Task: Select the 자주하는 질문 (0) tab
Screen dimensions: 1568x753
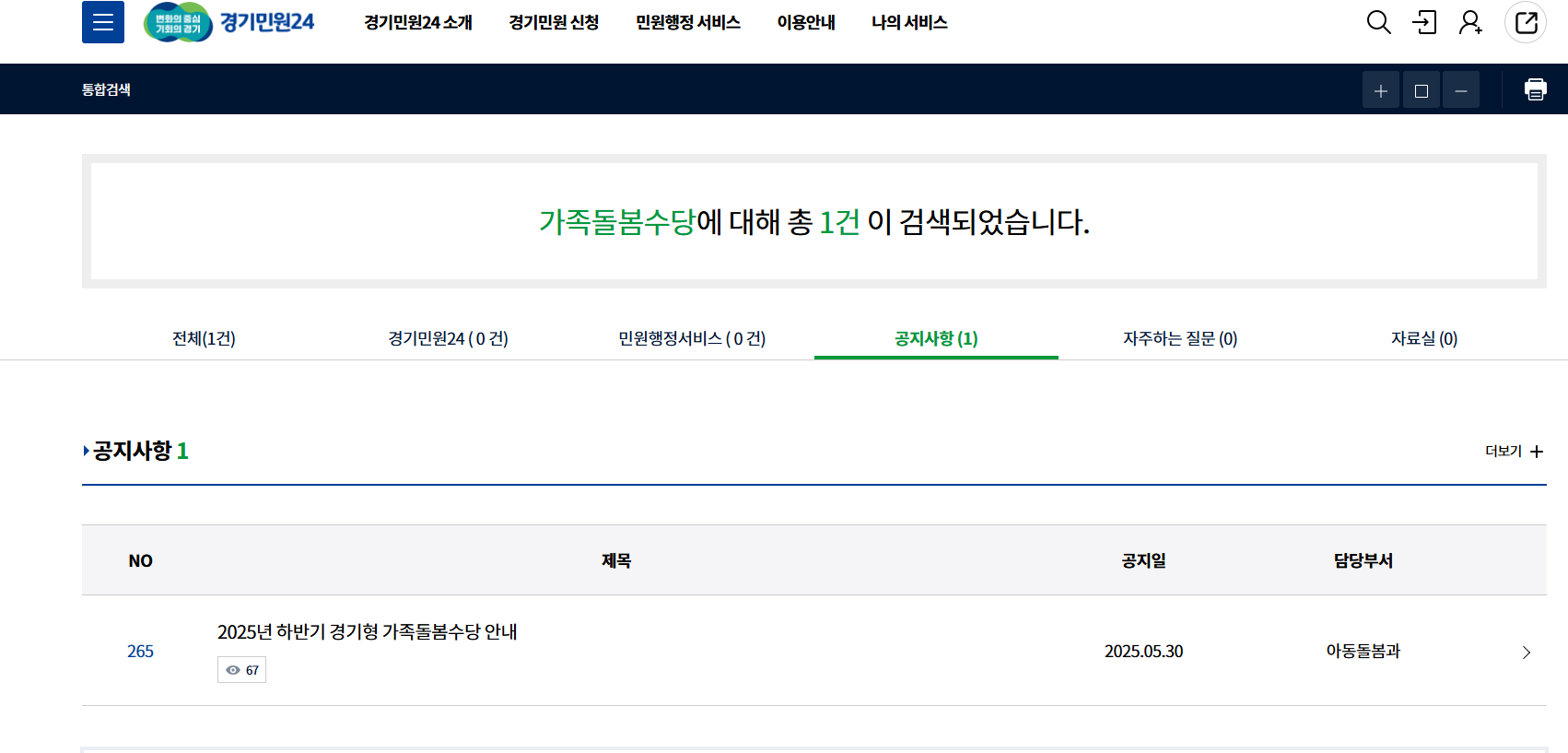Action: tap(1180, 338)
